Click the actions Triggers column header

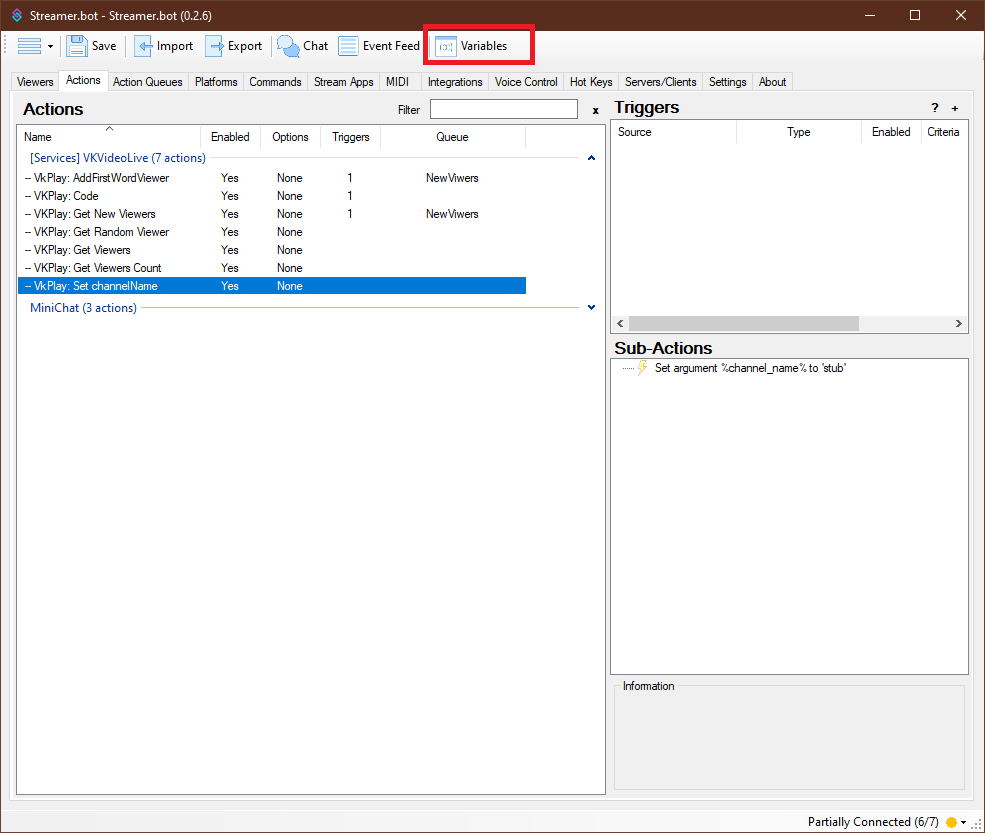pyautogui.click(x=351, y=137)
